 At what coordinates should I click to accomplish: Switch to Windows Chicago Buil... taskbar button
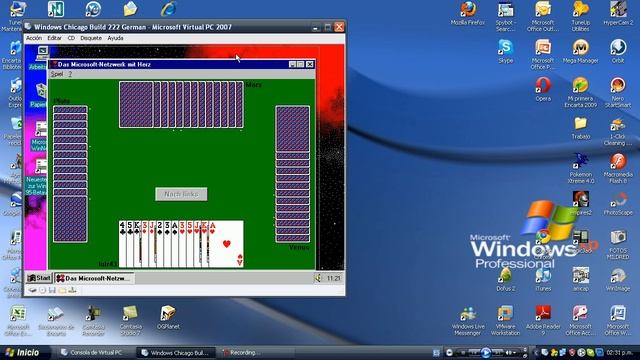pyautogui.click(x=176, y=353)
